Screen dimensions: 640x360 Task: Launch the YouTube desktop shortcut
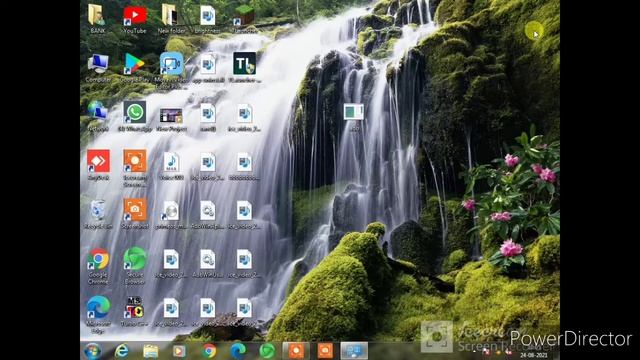pos(135,19)
